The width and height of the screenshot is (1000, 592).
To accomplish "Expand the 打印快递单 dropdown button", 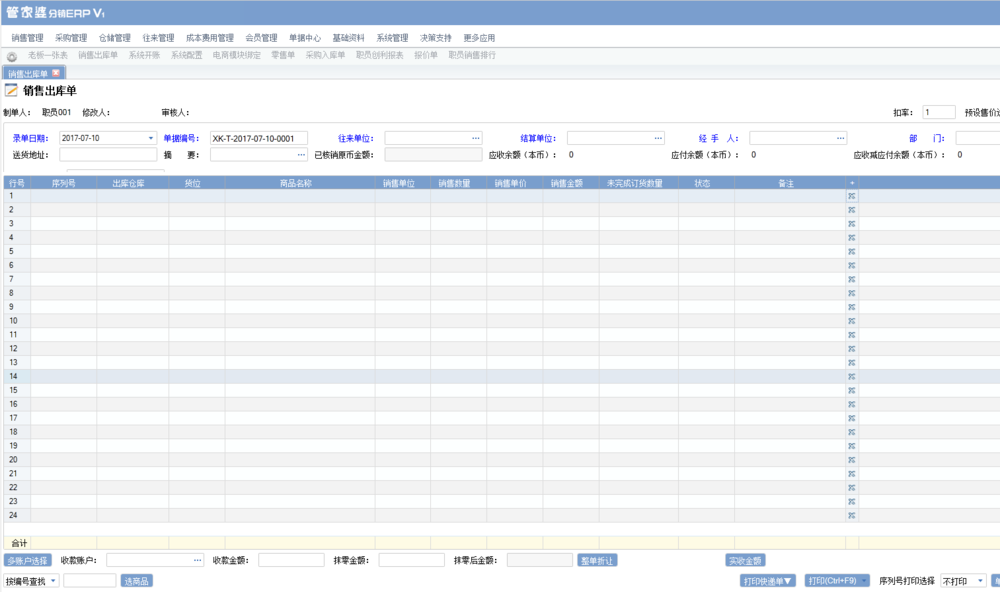I will click(x=768, y=581).
